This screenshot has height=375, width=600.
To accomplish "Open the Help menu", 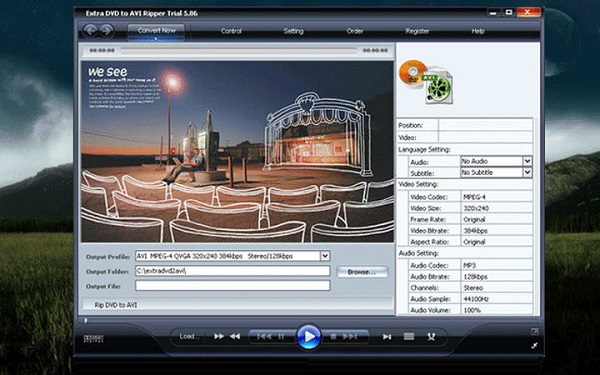I will pos(478,31).
